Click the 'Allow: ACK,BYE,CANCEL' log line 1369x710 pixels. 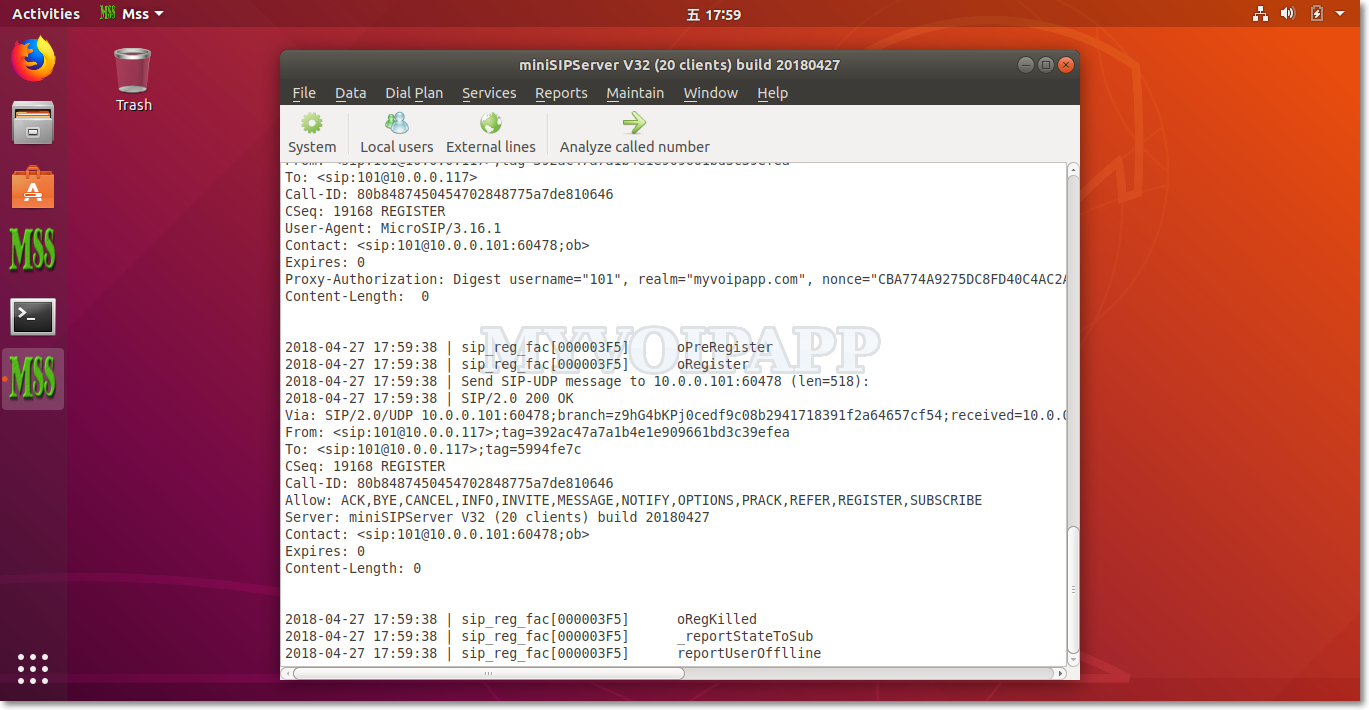point(633,500)
